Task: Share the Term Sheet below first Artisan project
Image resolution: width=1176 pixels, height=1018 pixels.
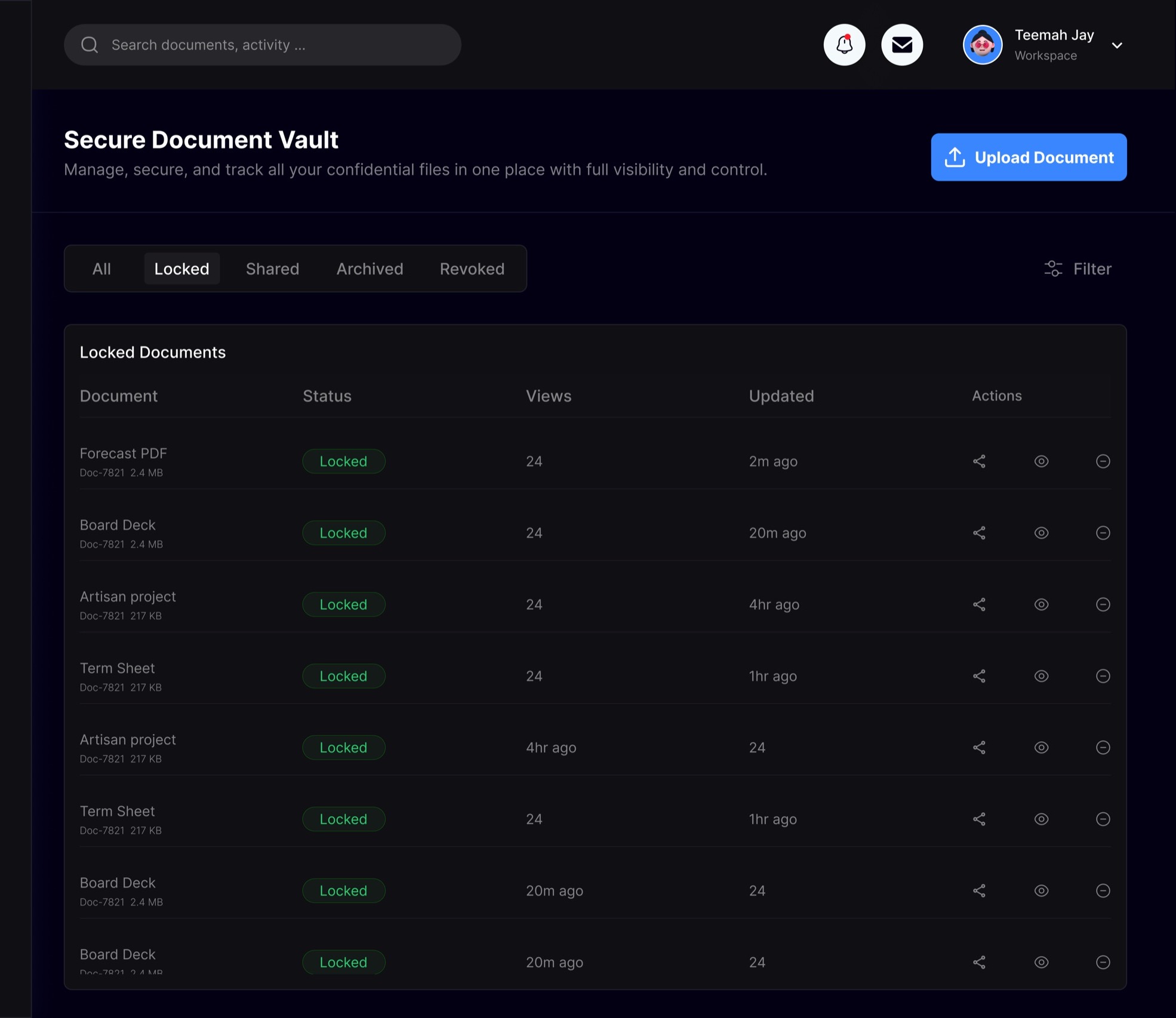Action: point(979,676)
